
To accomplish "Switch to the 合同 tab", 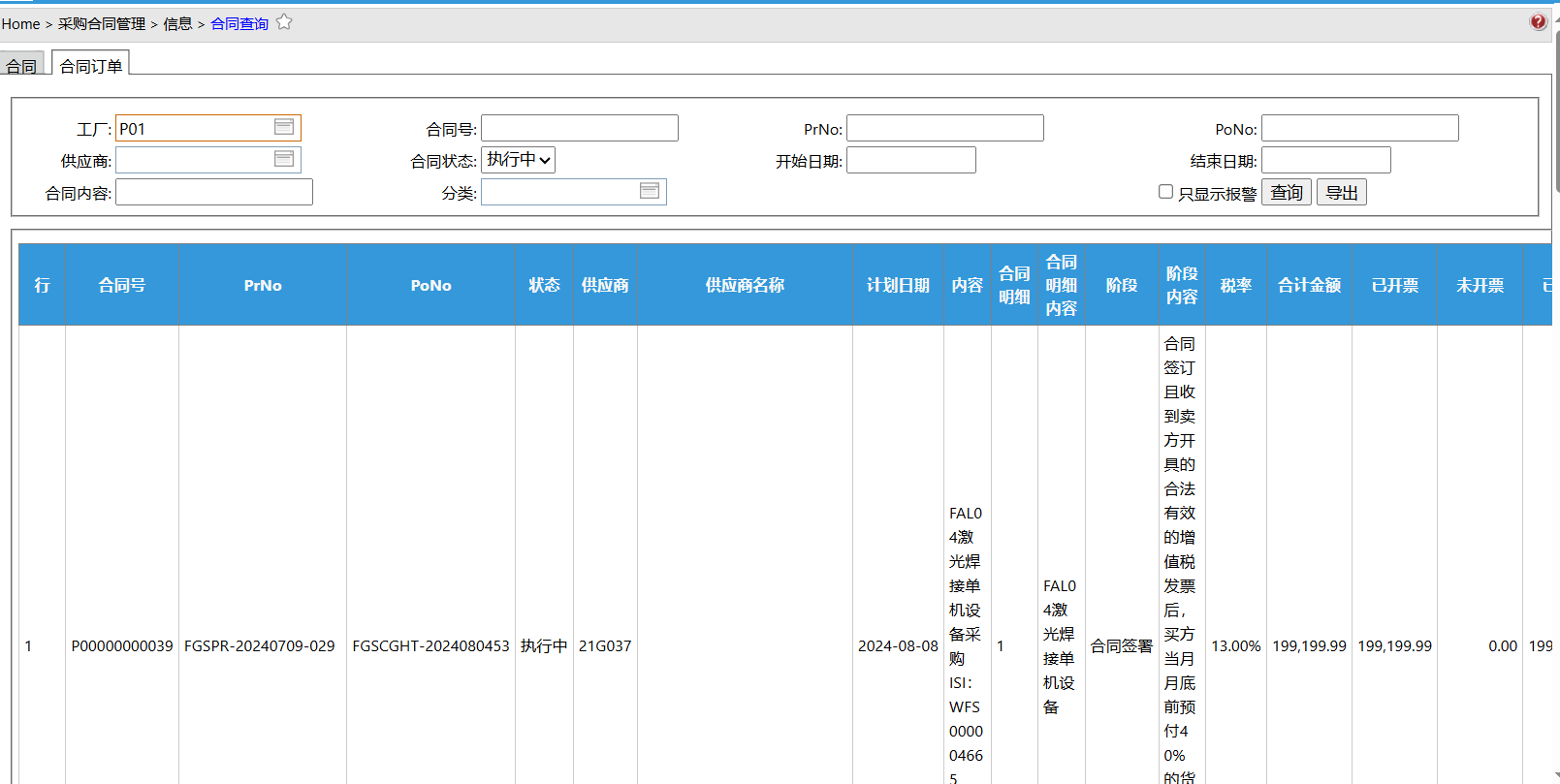I will point(21,64).
